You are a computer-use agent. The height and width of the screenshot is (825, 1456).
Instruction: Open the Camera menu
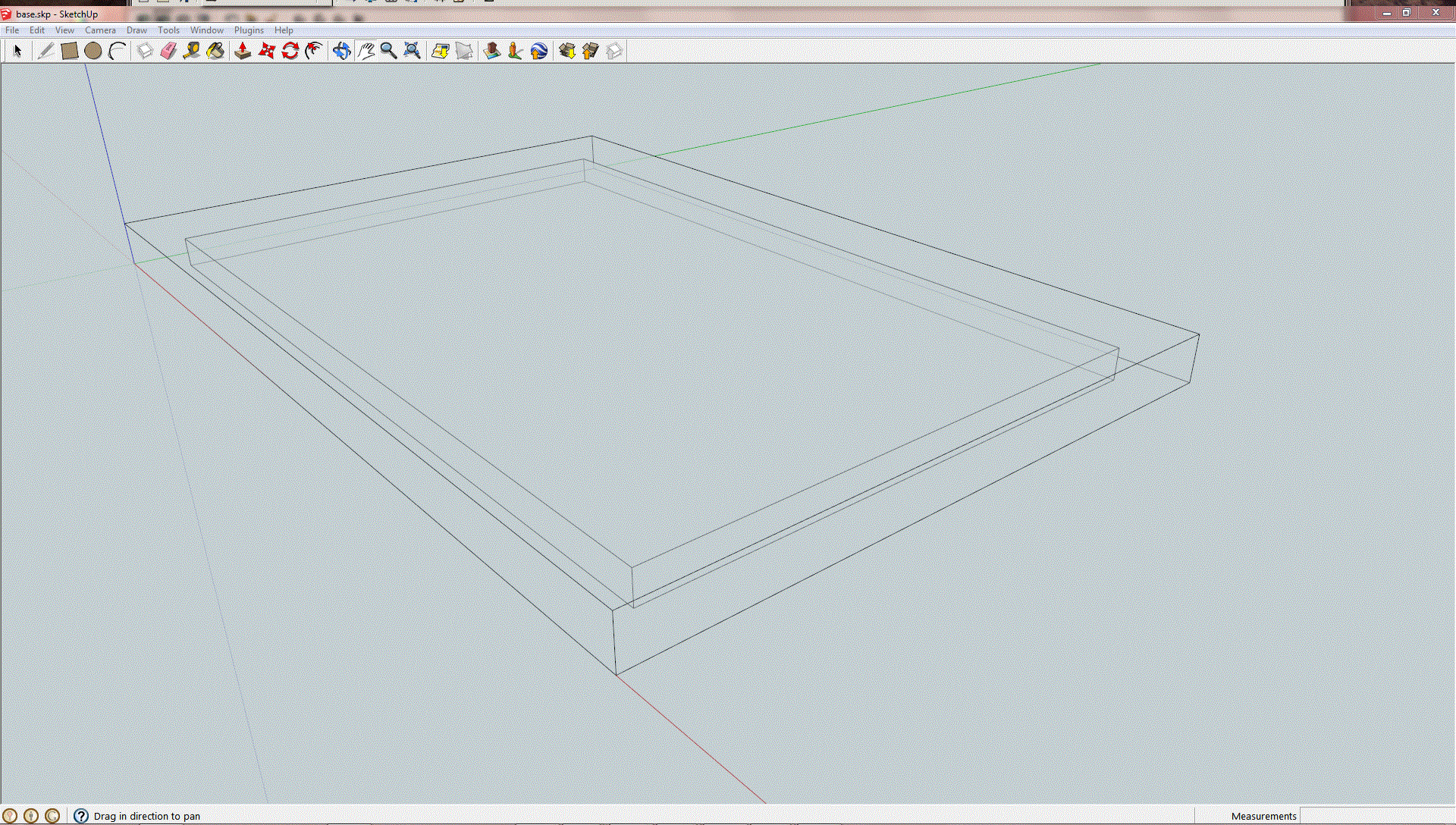(x=100, y=30)
